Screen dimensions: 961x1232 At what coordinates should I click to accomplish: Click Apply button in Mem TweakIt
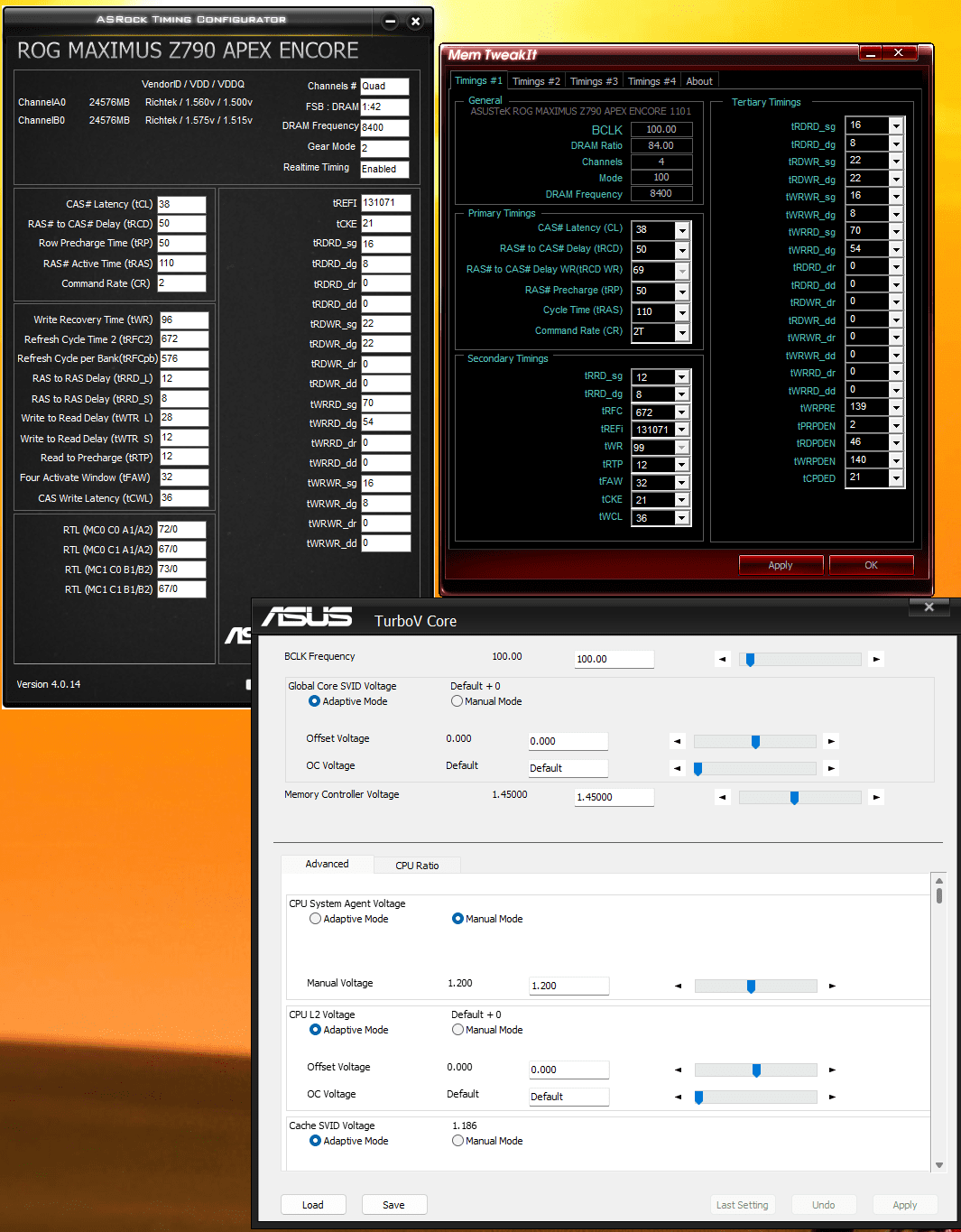[x=781, y=565]
